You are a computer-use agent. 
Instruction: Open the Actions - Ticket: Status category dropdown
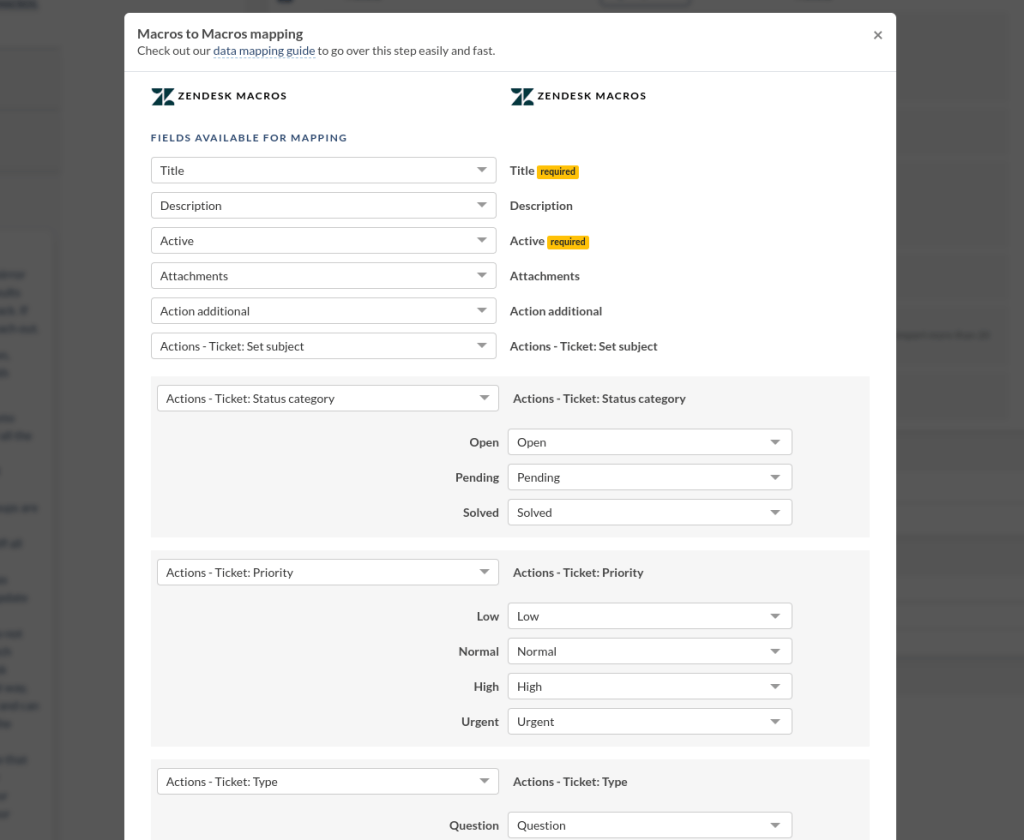328,397
